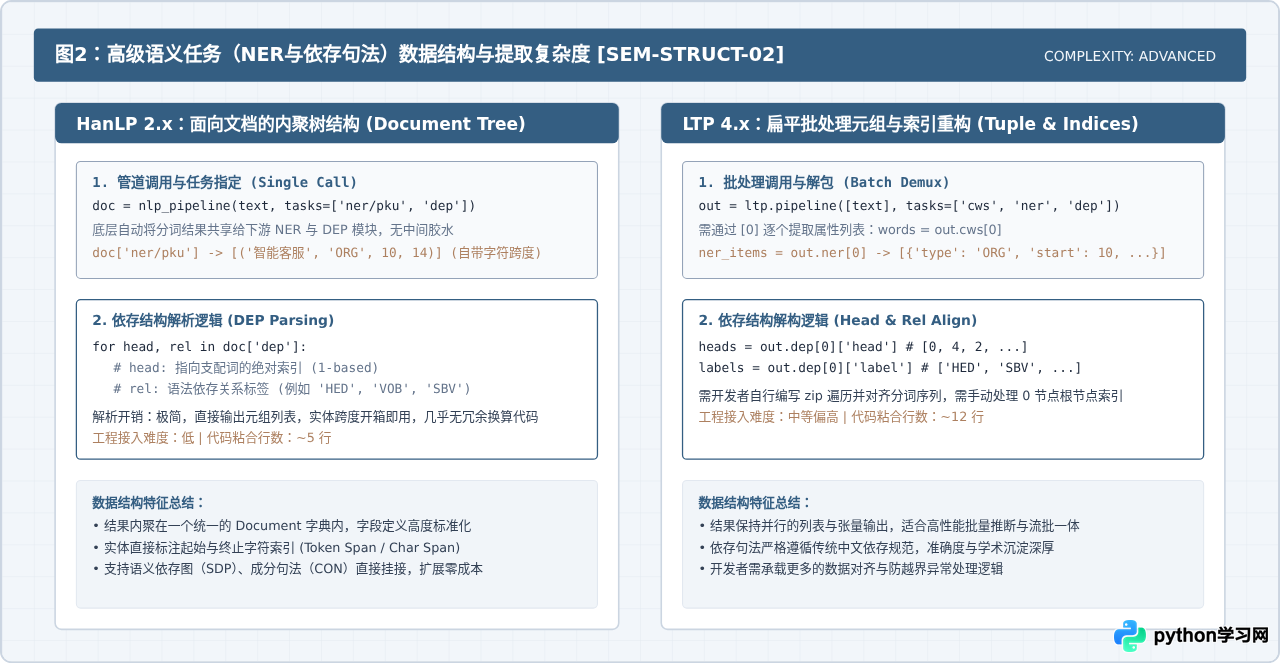Select bullet 结果保持并行的列表与张量输出
1280x664 pixels.
point(889,525)
